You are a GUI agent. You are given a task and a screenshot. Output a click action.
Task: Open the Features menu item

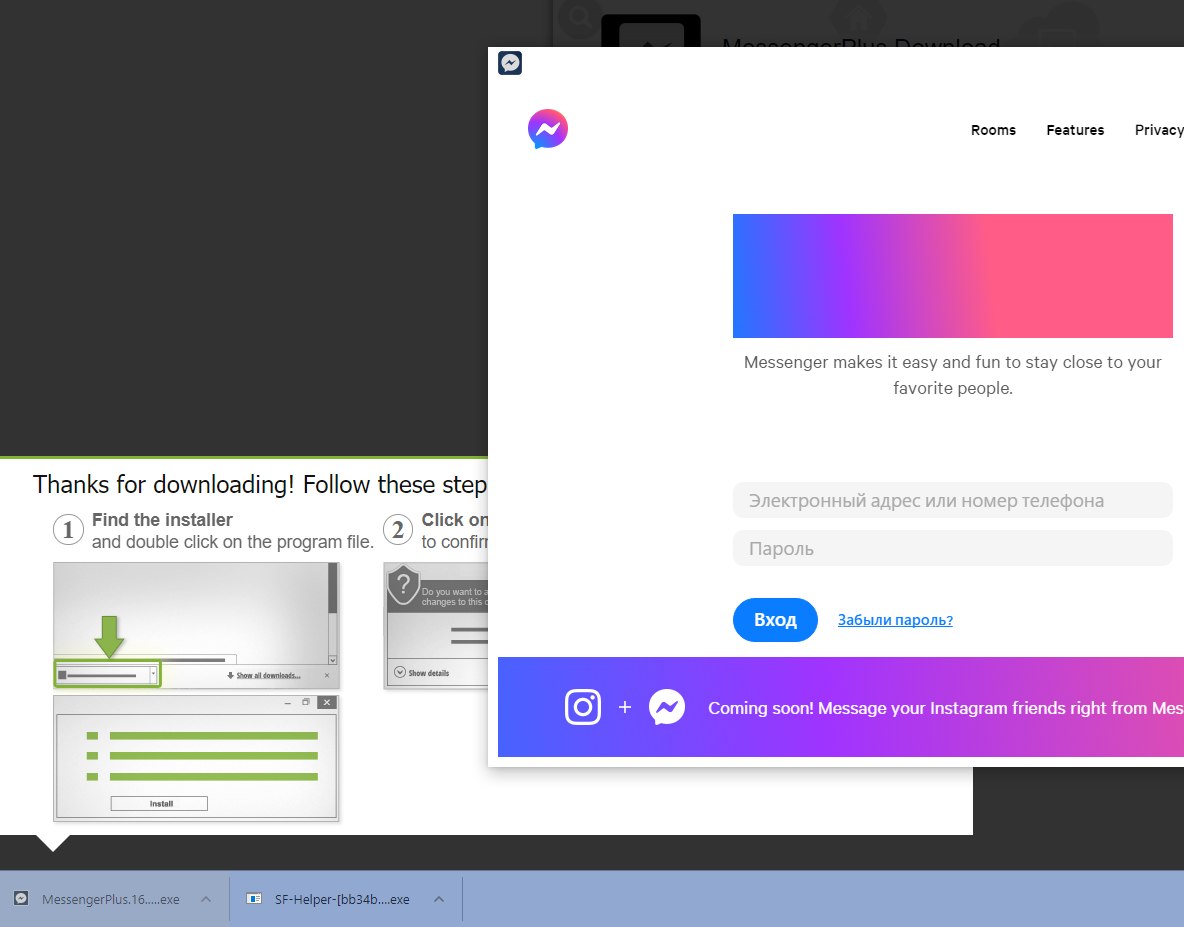click(x=1075, y=130)
